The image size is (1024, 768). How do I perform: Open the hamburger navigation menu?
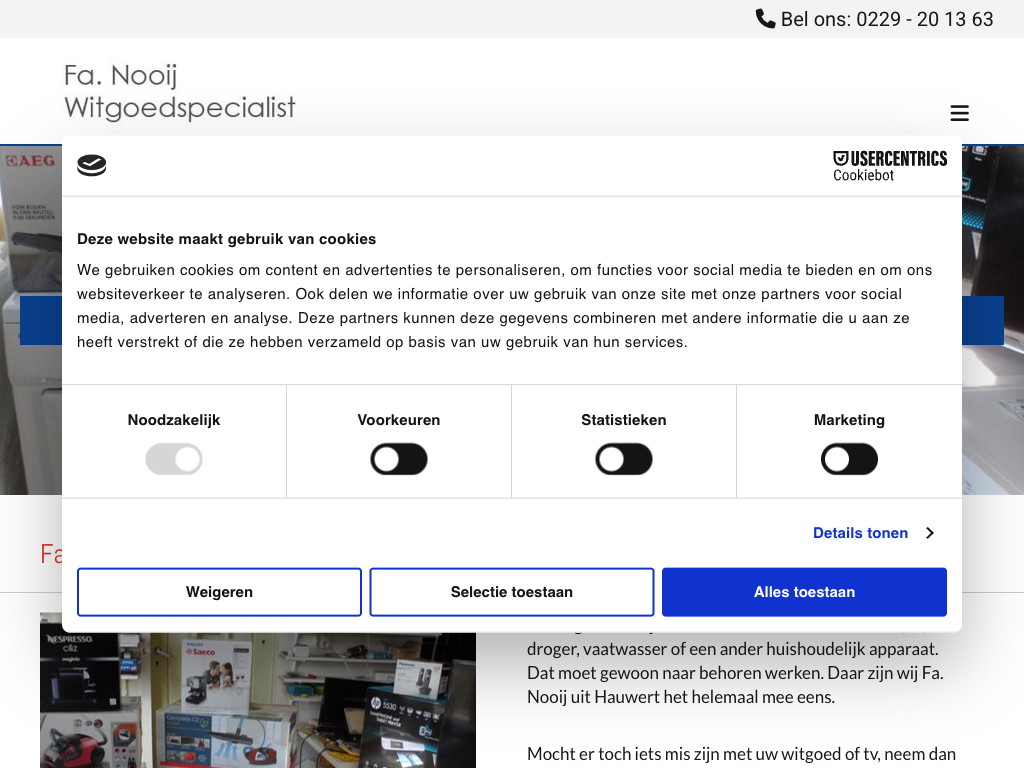[959, 113]
